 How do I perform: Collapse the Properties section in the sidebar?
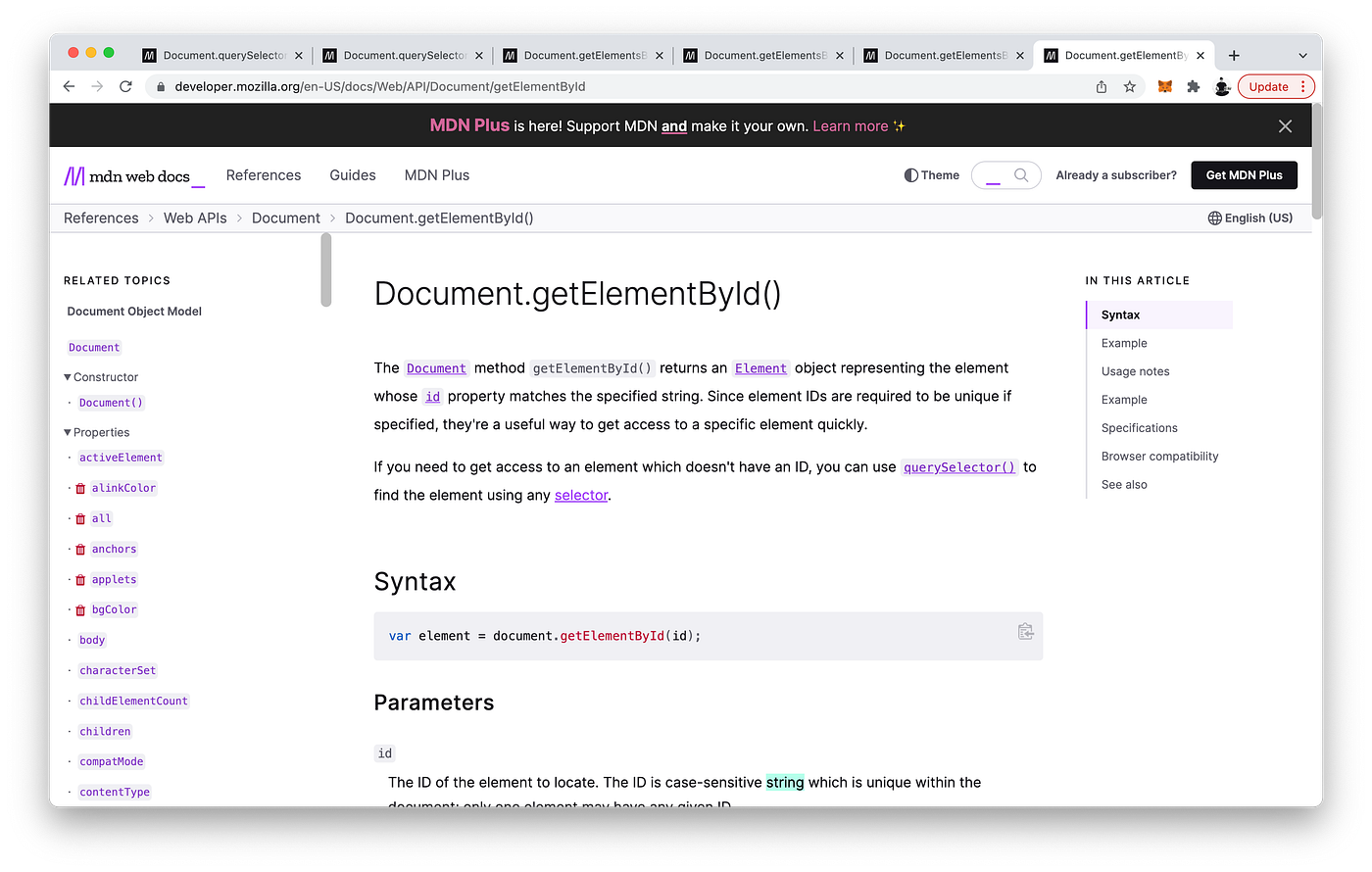(x=67, y=431)
